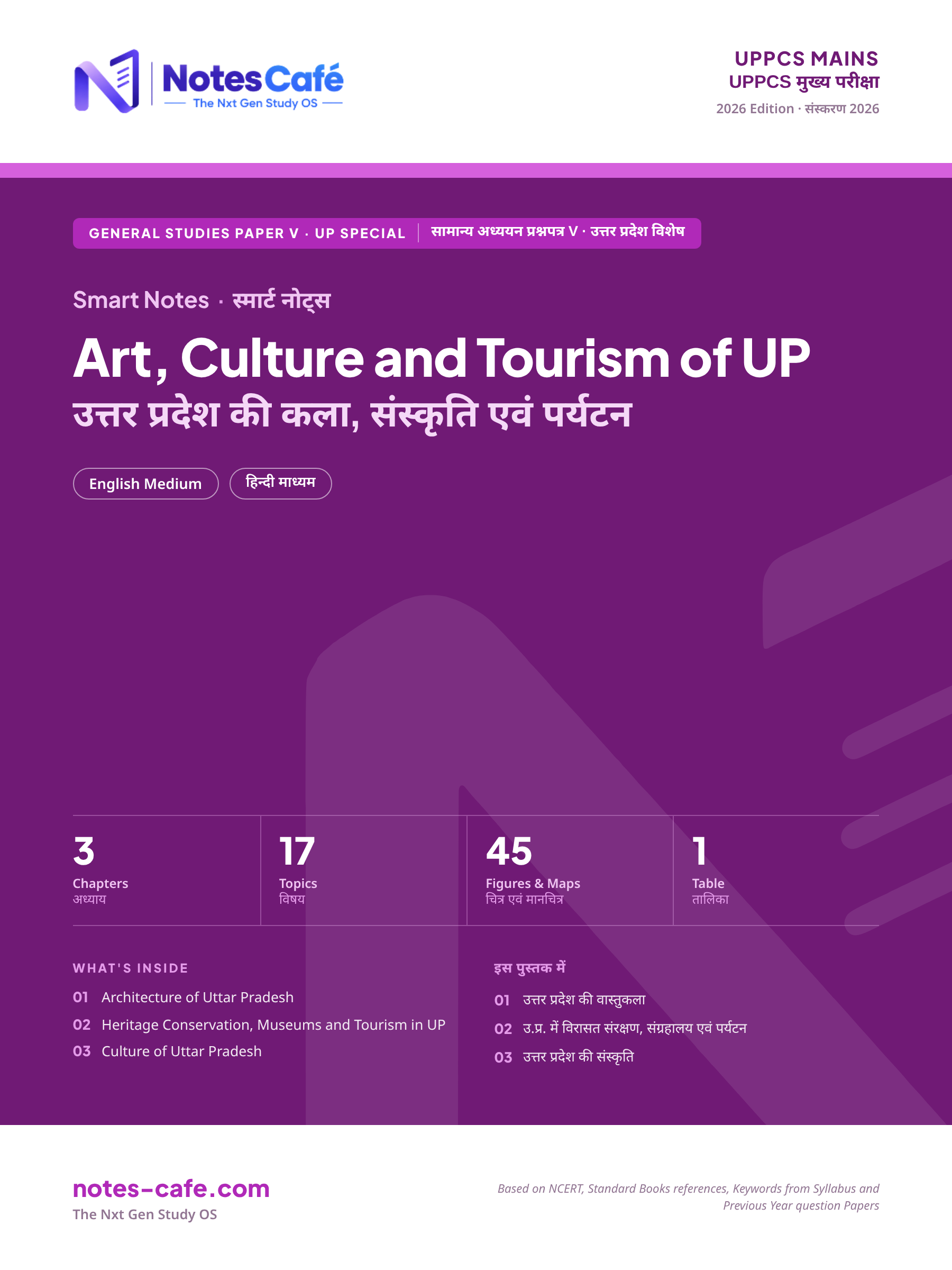Viewport: 952px width, 1270px height.
Task: Click the '2026 Edition · संस्करण 2026' text
Action: click(x=797, y=108)
